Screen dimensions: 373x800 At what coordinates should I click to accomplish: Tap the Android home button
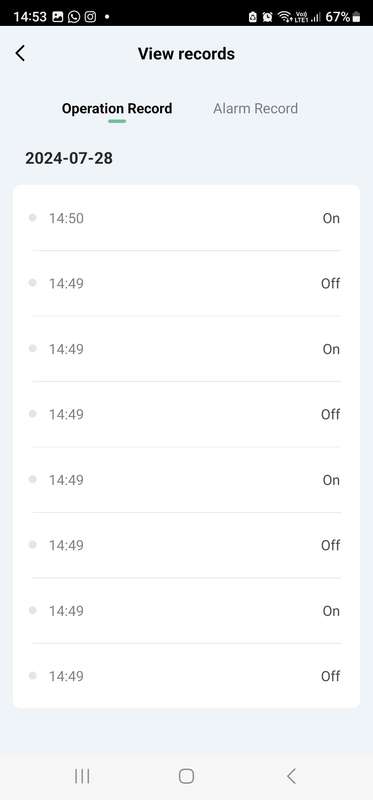pos(186,776)
